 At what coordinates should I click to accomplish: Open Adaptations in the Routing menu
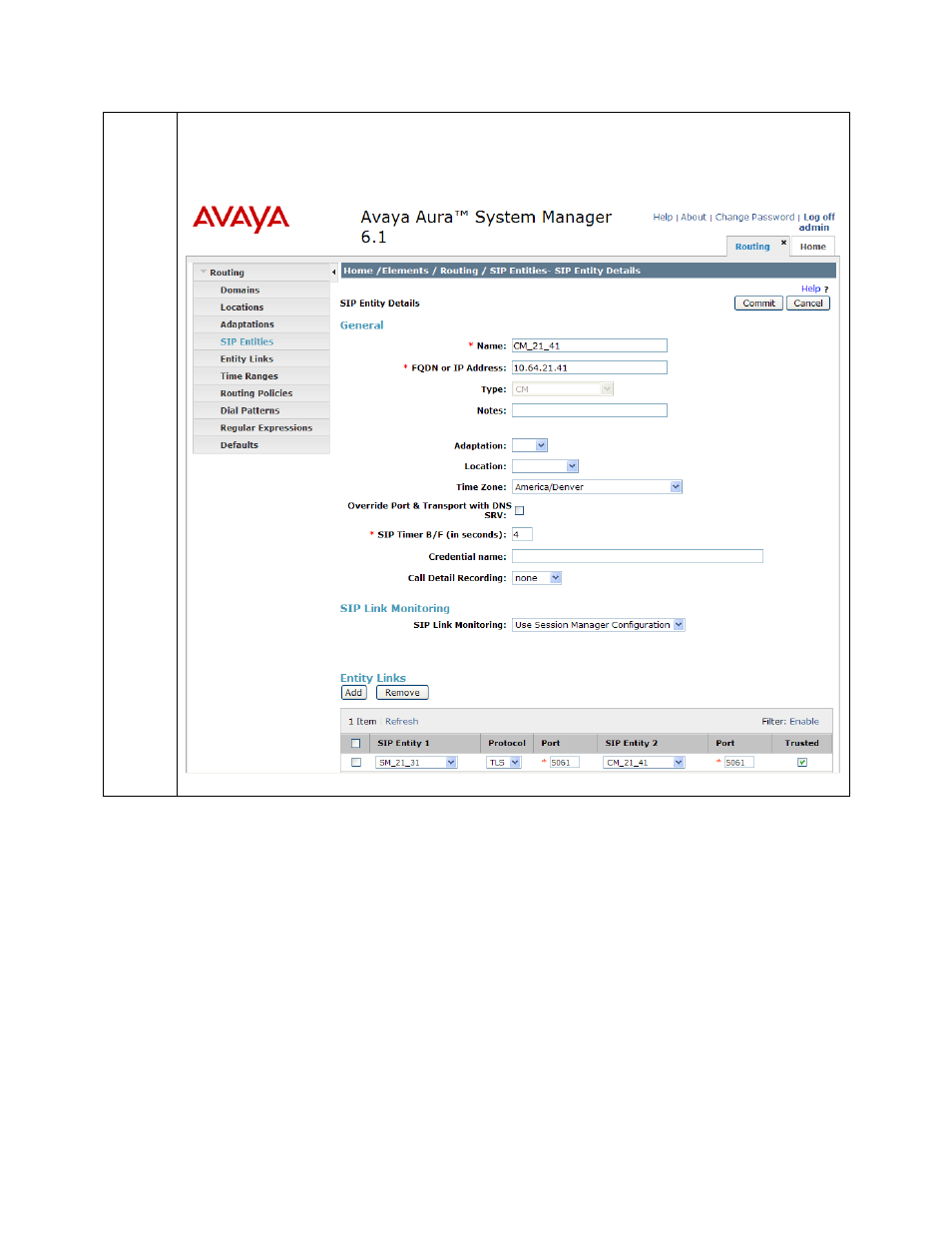[246, 324]
